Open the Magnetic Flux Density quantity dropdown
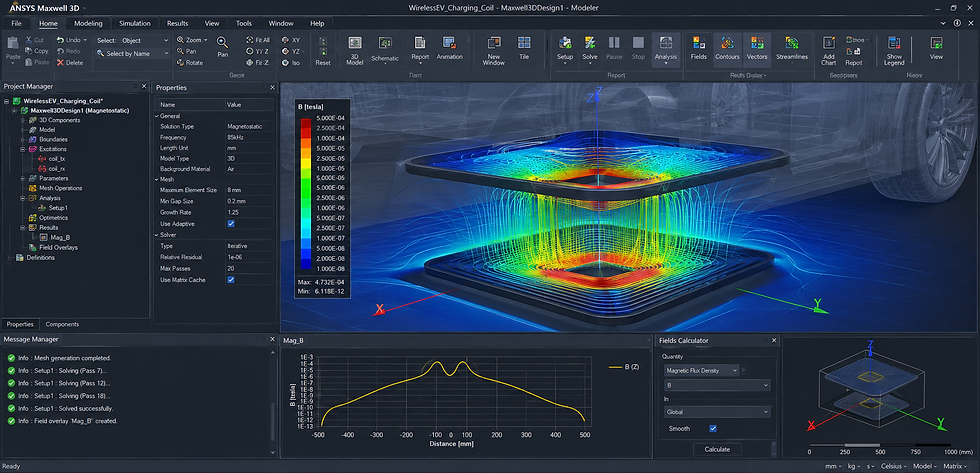Viewport: 980px width, 473px height. point(701,371)
